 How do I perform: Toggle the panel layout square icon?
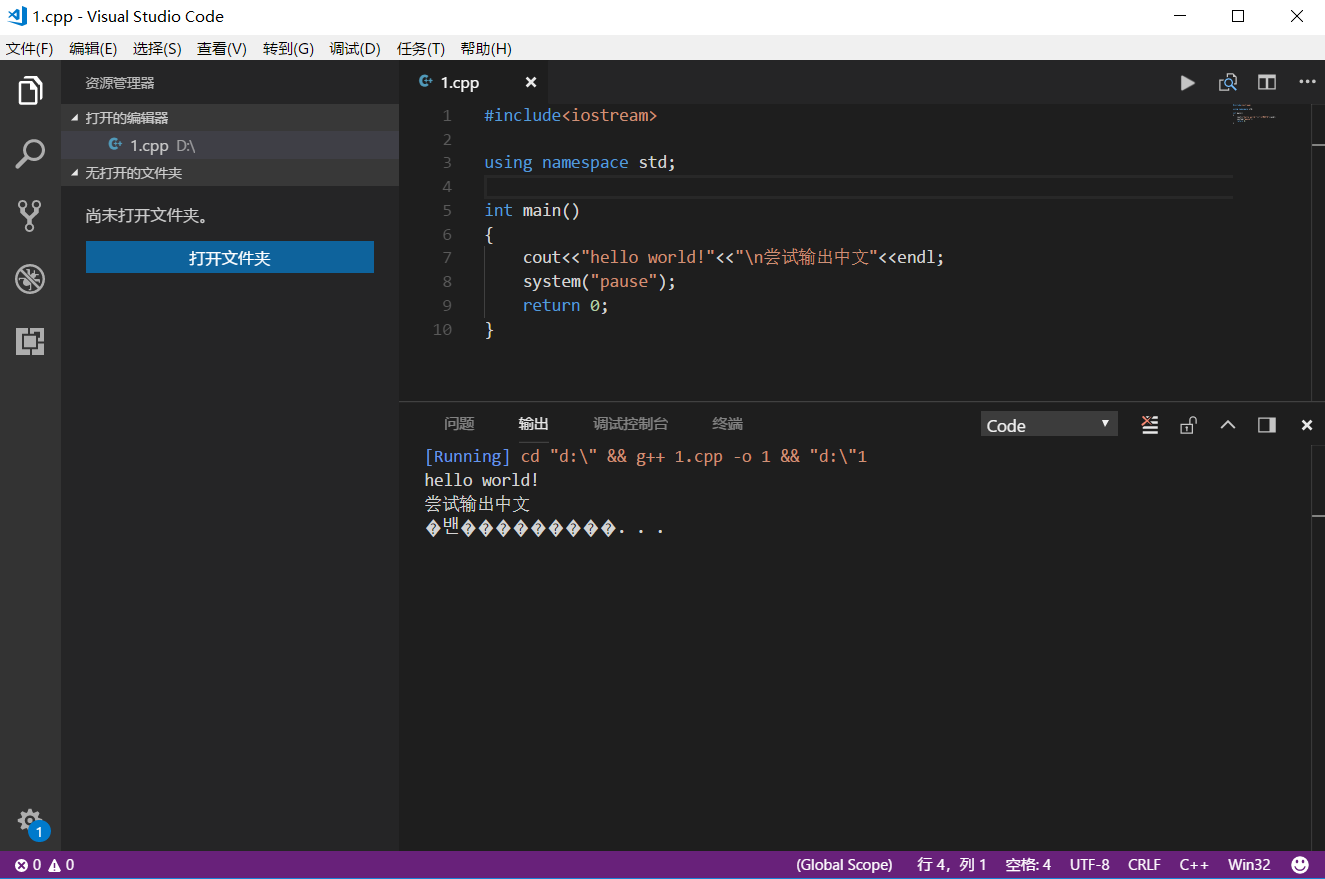click(x=1266, y=424)
